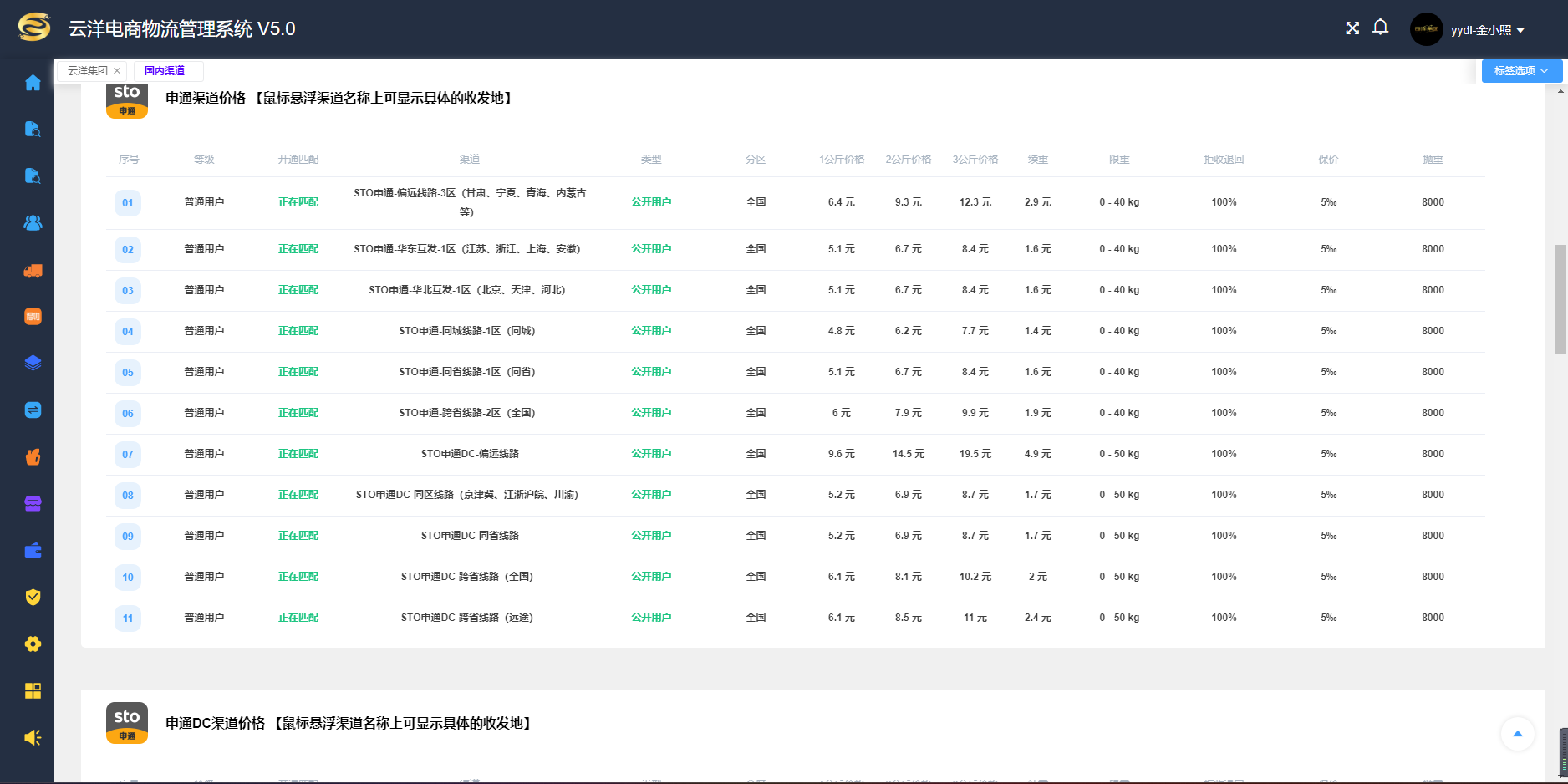This screenshot has height=784, width=1568.
Task: Click row number badge 02
Action: click(x=128, y=250)
